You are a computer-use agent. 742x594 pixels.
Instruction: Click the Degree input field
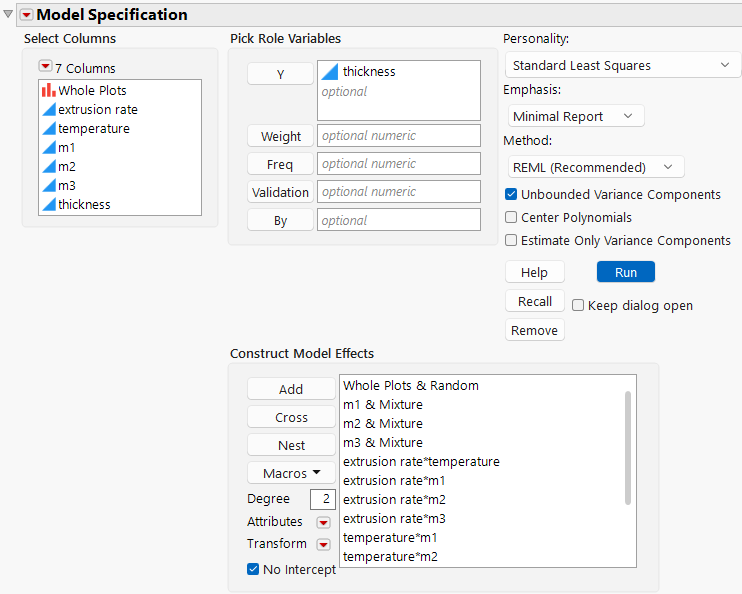(322, 499)
